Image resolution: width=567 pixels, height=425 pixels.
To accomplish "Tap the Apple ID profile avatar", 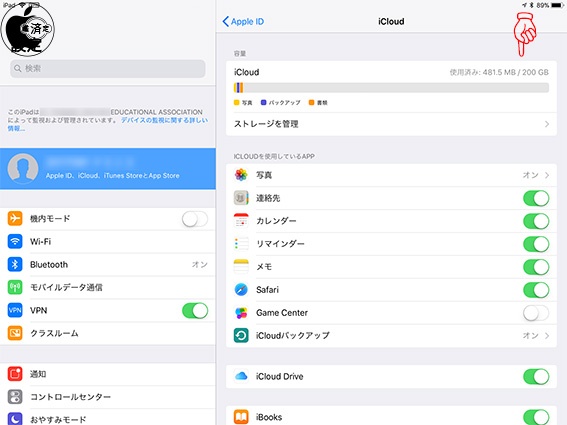I will tap(23, 168).
